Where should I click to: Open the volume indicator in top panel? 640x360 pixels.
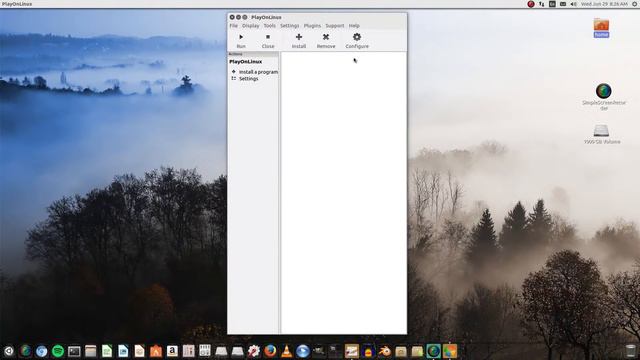573,4
